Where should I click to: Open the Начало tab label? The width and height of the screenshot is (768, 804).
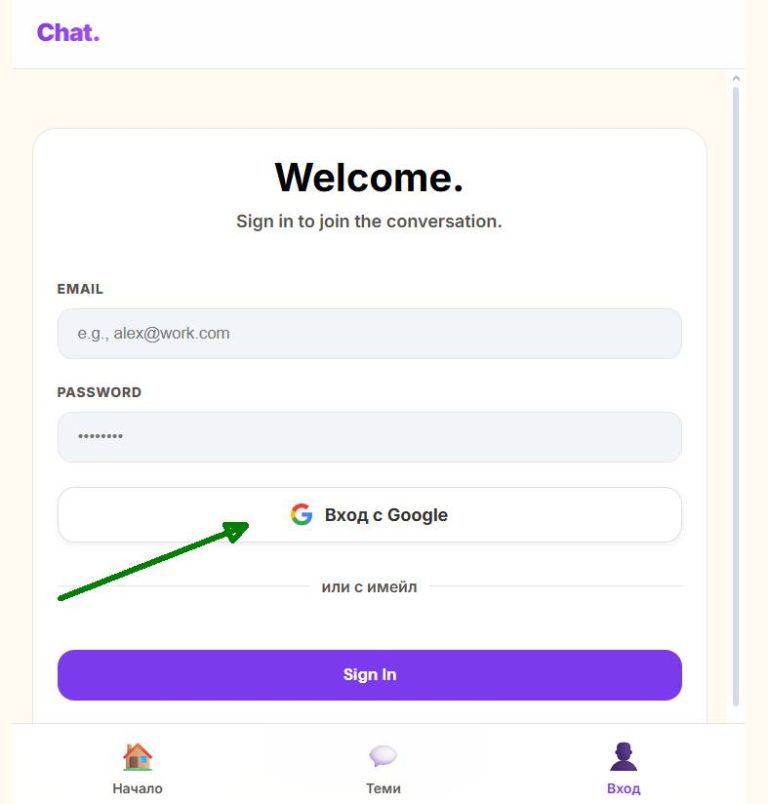tap(137, 788)
